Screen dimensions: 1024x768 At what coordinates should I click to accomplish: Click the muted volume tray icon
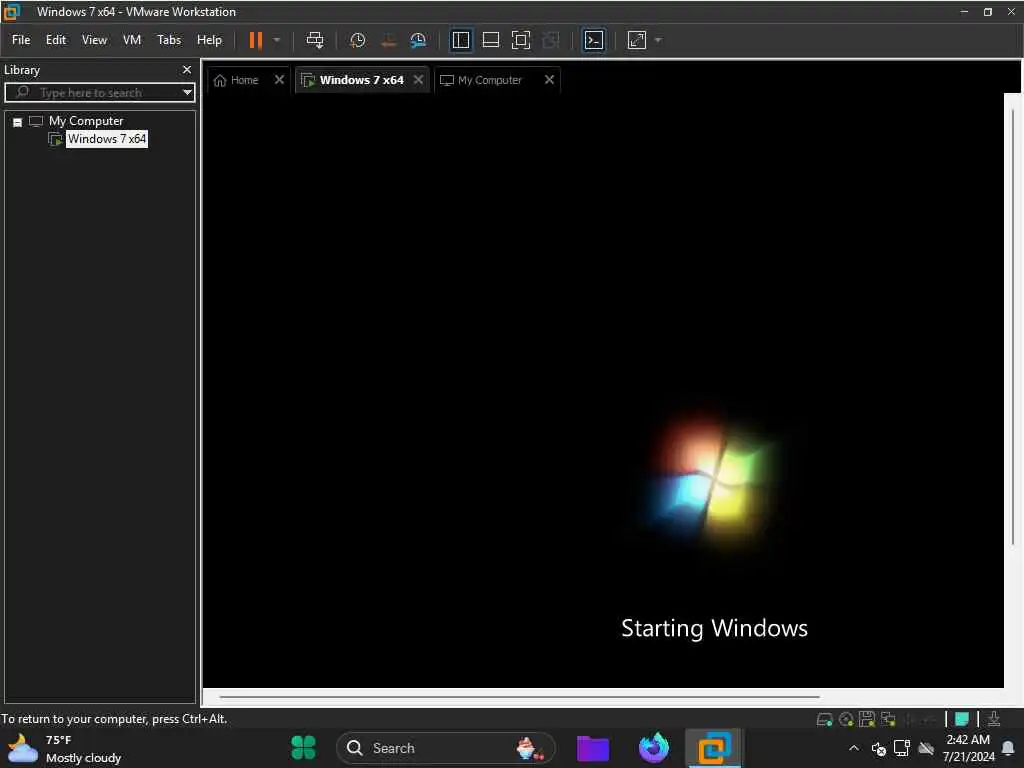pyautogui.click(x=878, y=748)
